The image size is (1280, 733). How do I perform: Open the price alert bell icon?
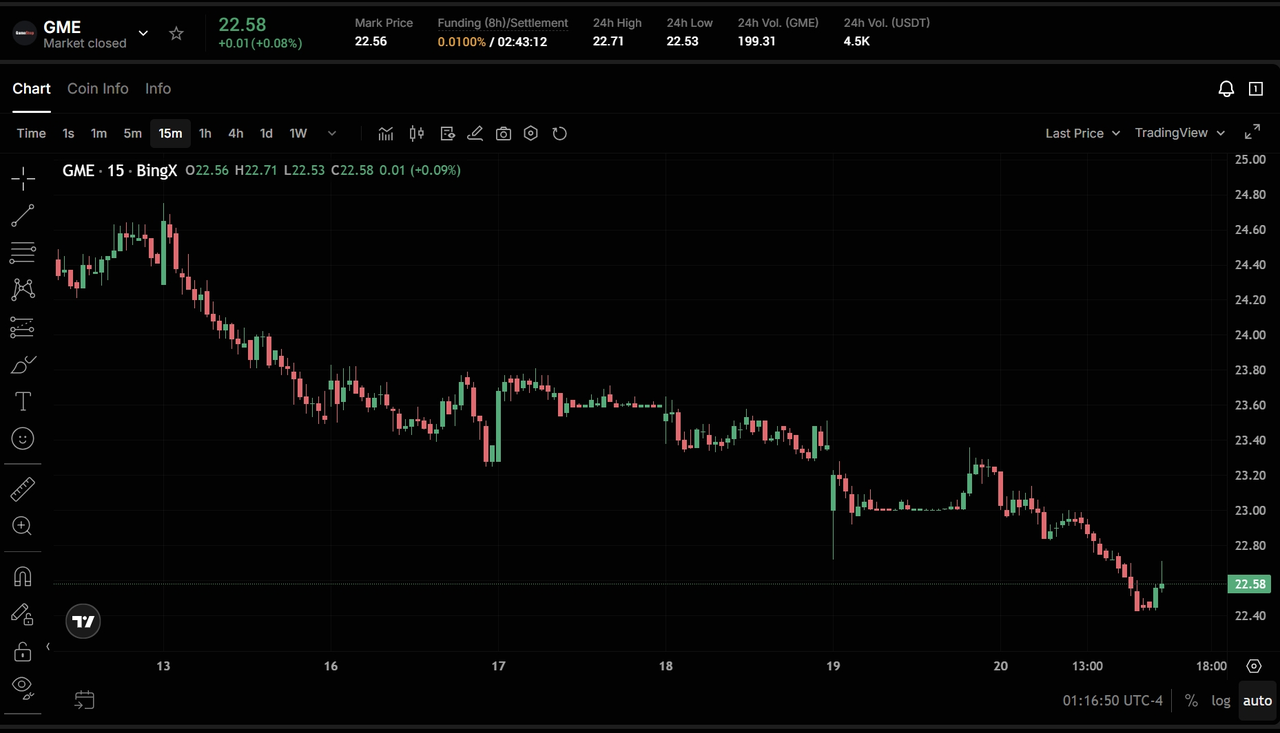(1226, 89)
